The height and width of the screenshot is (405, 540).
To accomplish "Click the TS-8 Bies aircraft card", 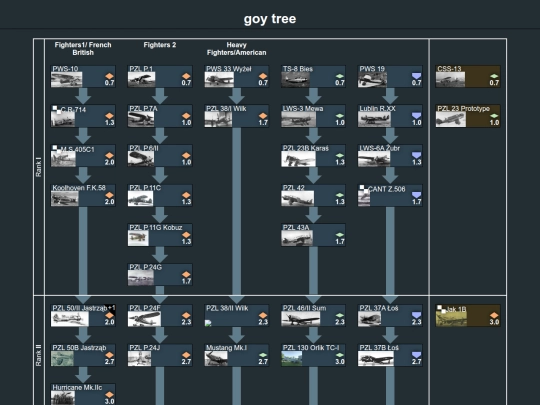I will coord(313,76).
